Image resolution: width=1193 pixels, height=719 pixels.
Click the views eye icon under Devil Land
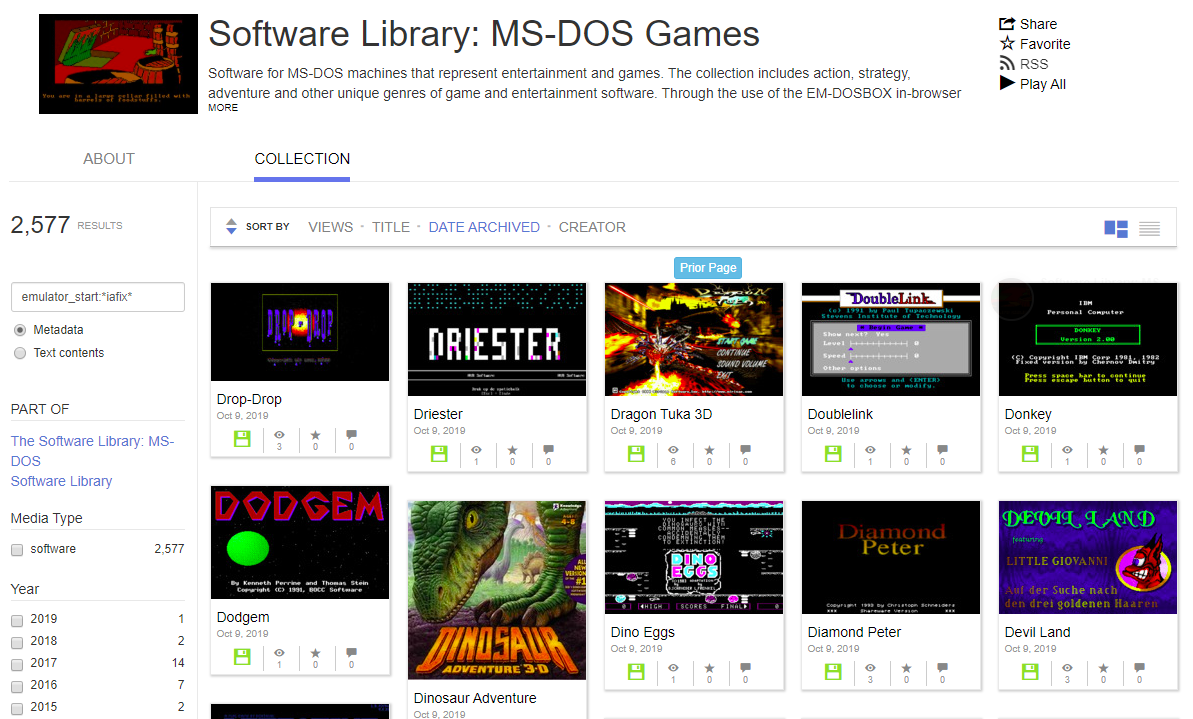[1067, 667]
